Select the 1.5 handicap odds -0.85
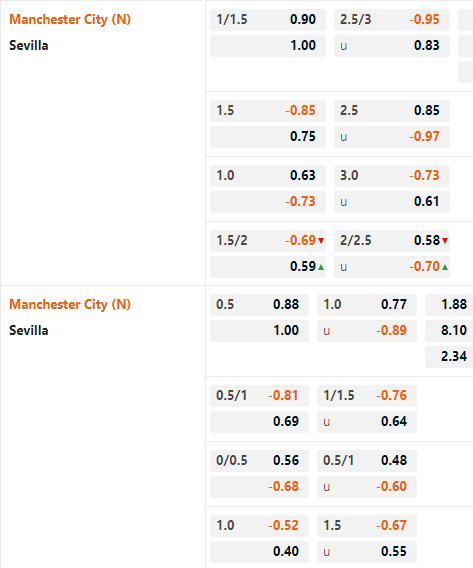Viewport: 473px width, 568px height. point(268,110)
